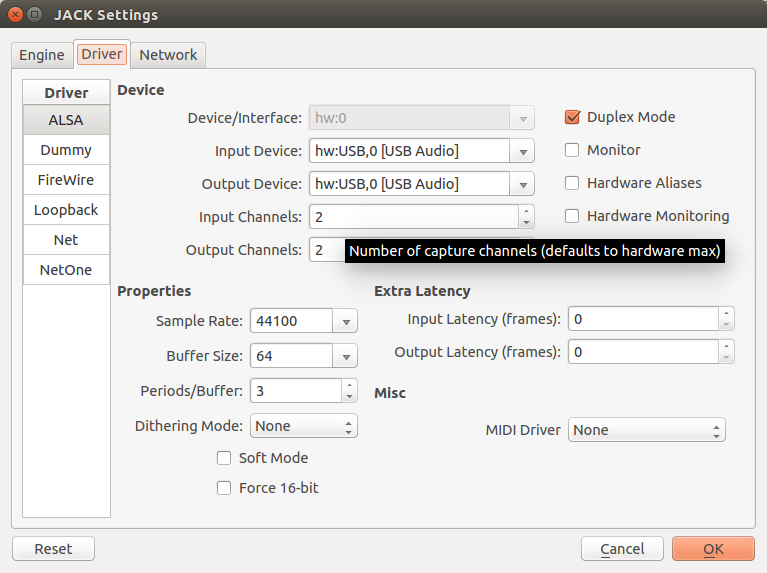
Task: Open the Output Device dropdown arrow
Action: 522,184
